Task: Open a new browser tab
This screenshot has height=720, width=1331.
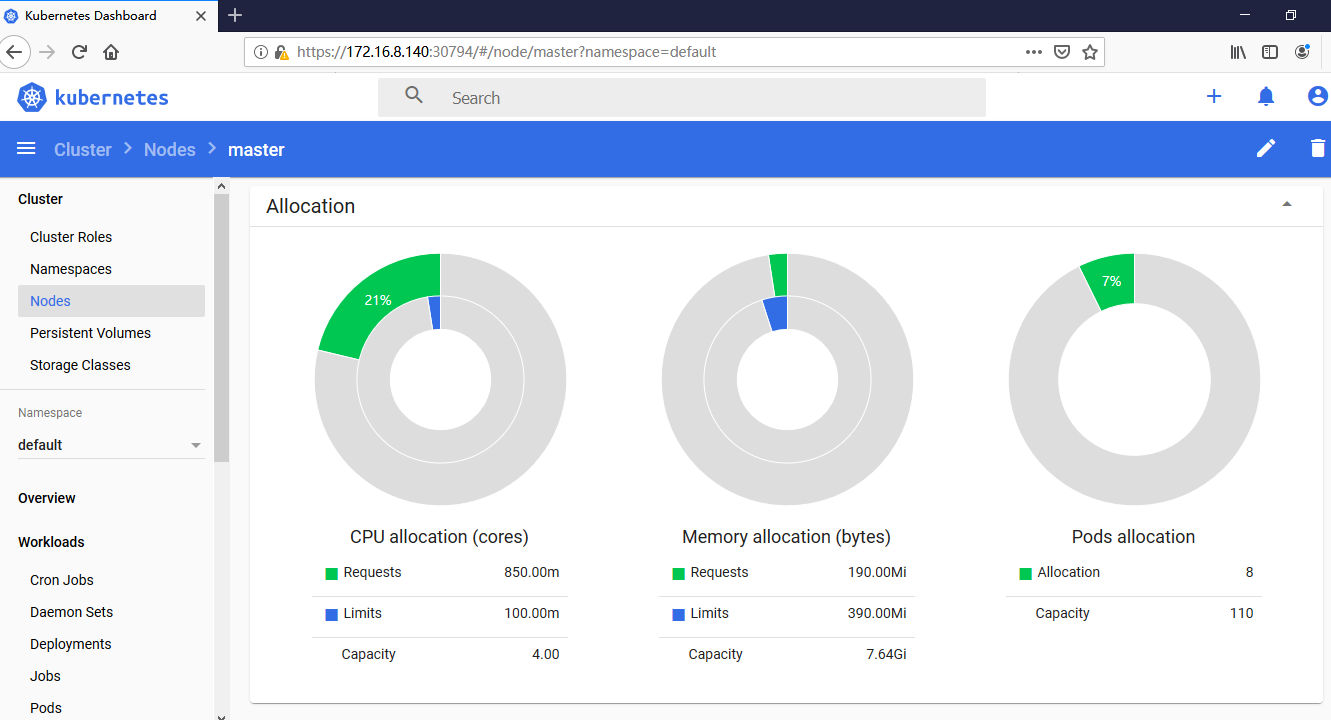Action: (235, 15)
